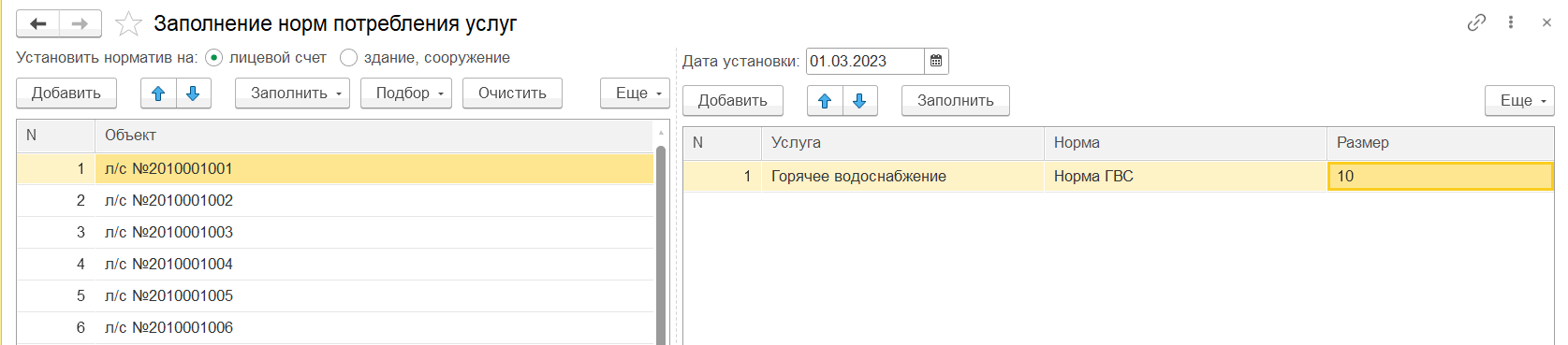The image size is (1568, 345).
Task: Select row л/с №2010001004
Action: click(x=335, y=265)
